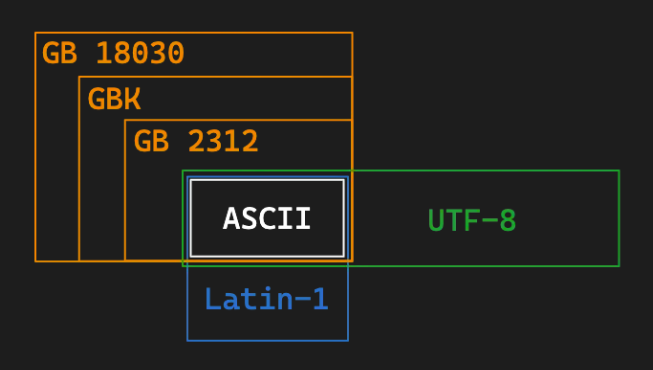The width and height of the screenshot is (653, 370).
Task: Click the letters GB in GB 18030
Action: click(x=60, y=53)
